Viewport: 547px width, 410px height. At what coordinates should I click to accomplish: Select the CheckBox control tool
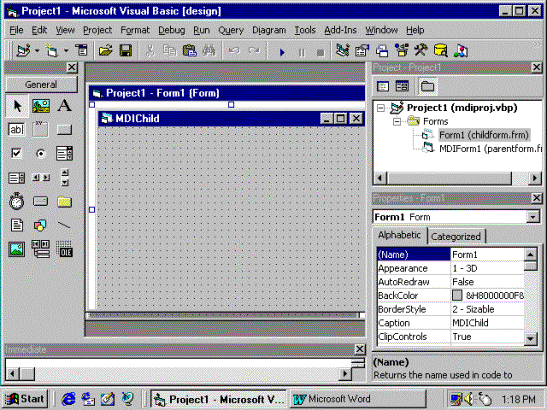point(16,153)
